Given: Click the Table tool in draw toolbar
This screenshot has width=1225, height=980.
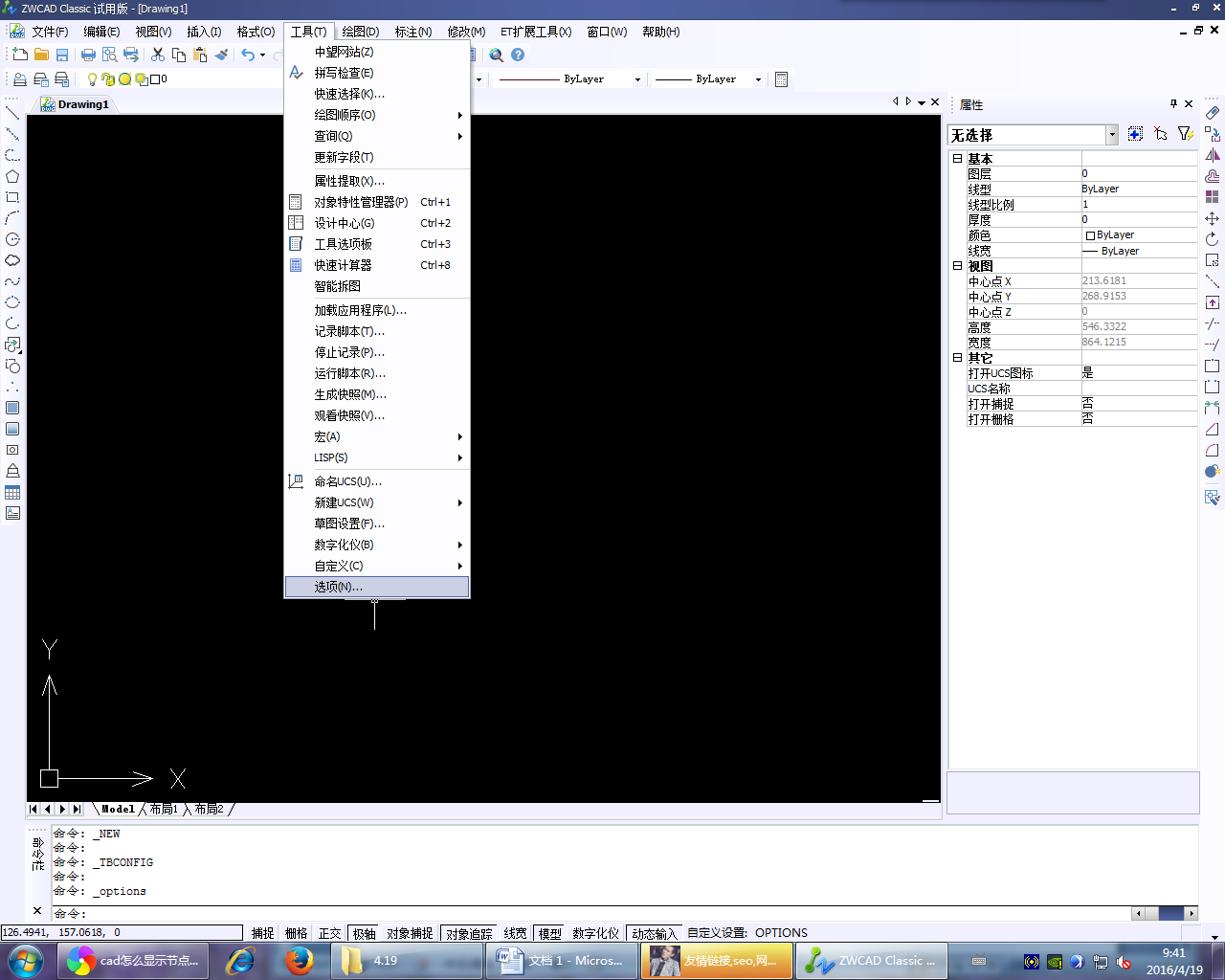Looking at the screenshot, I should pyautogui.click(x=12, y=493).
